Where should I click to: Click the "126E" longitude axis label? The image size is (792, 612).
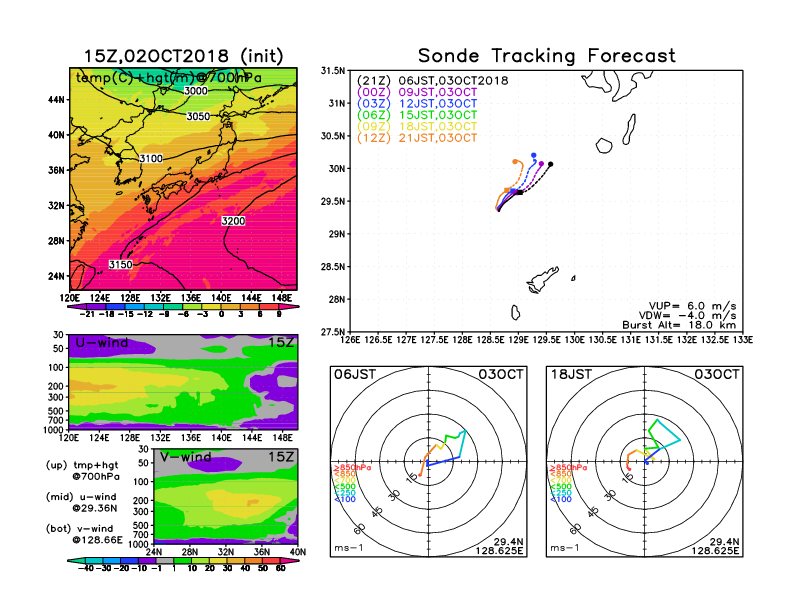[351, 340]
